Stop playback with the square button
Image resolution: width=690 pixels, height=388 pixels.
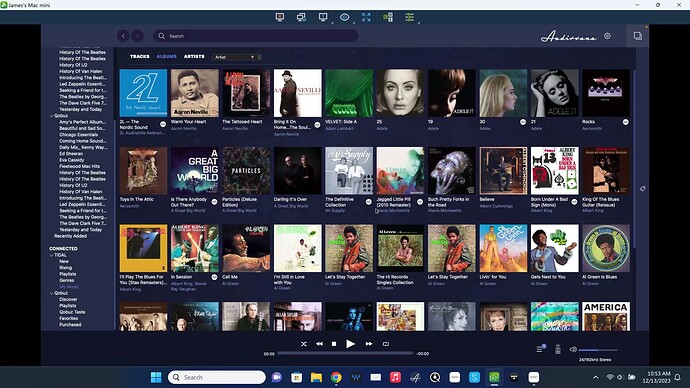tap(334, 344)
